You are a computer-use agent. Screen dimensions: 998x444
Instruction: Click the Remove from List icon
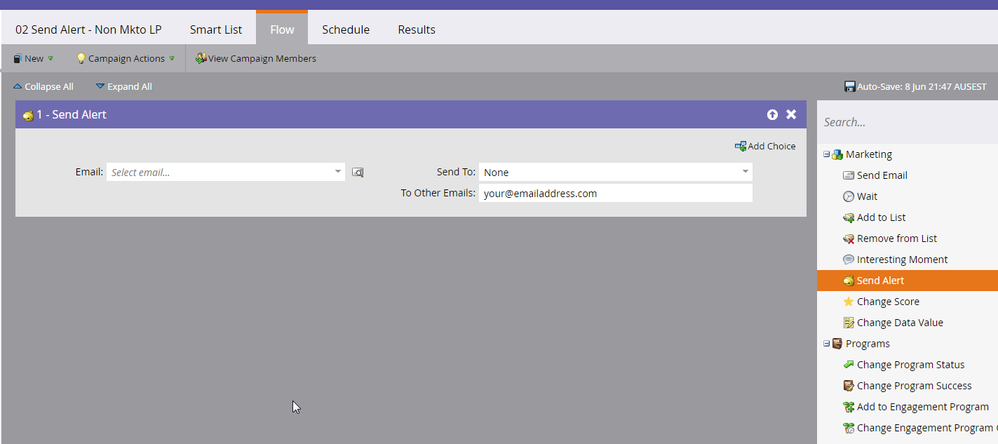coord(848,239)
